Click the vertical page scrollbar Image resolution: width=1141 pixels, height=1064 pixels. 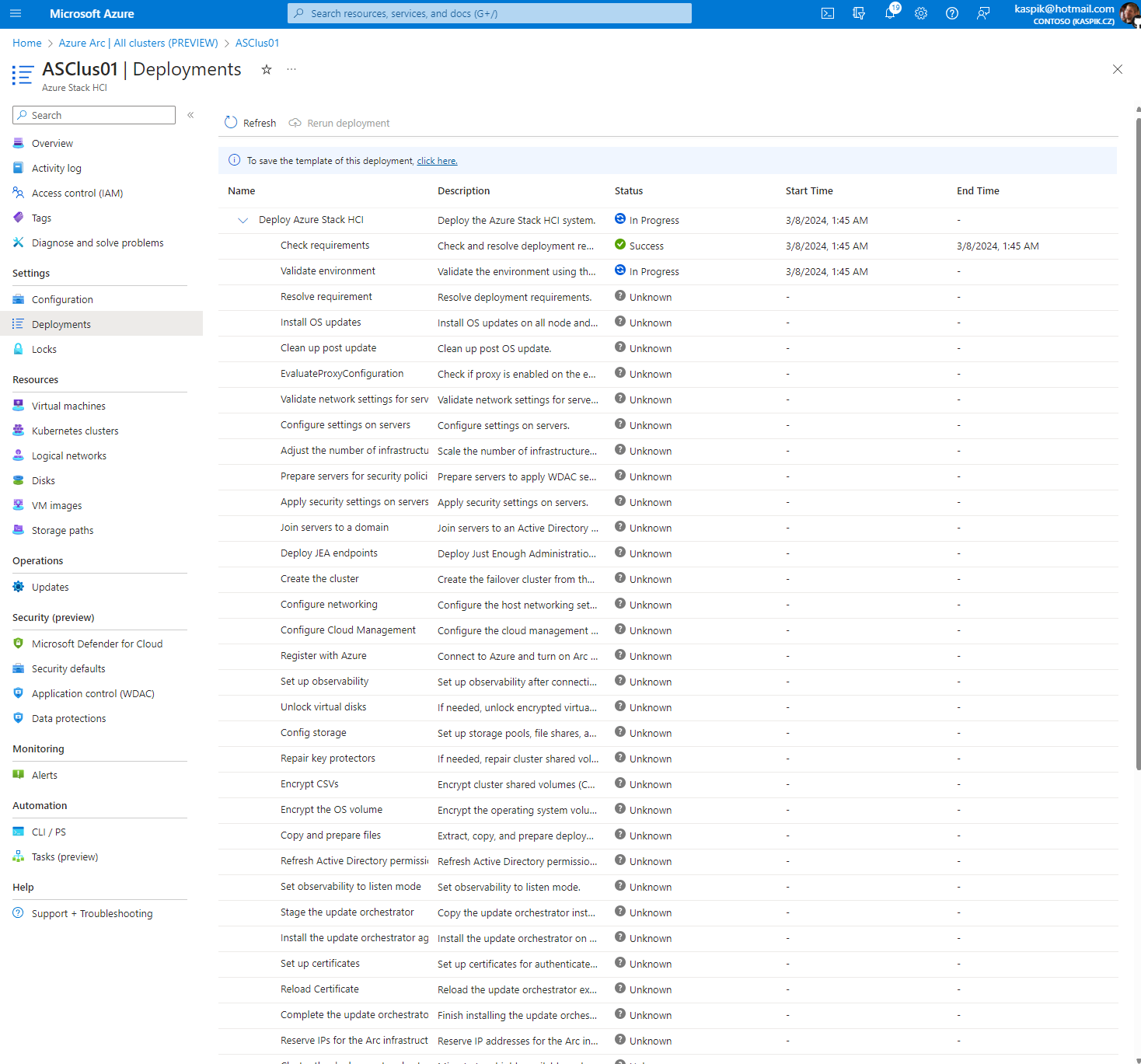click(1138, 443)
